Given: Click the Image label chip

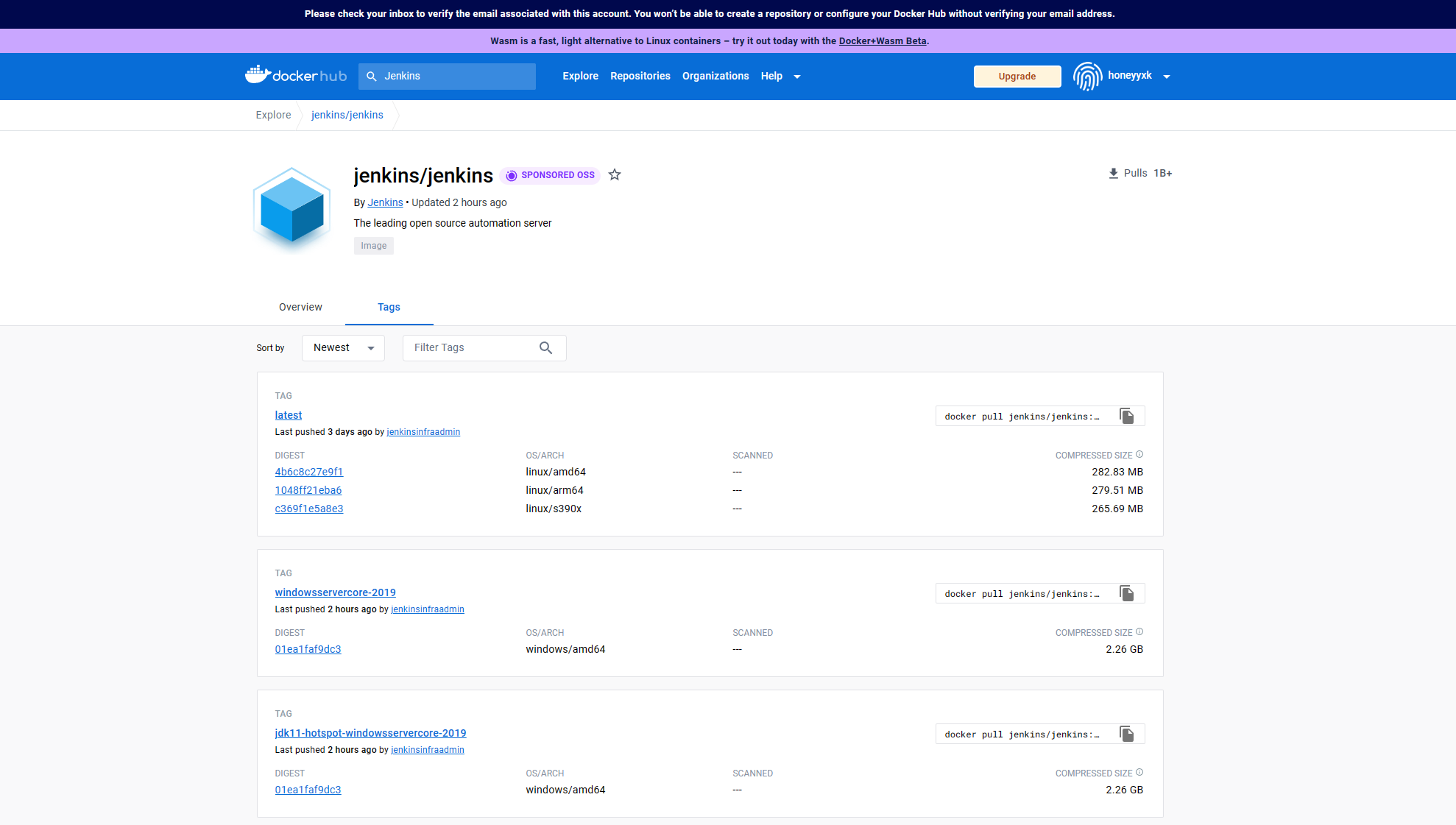Looking at the screenshot, I should coord(374,246).
